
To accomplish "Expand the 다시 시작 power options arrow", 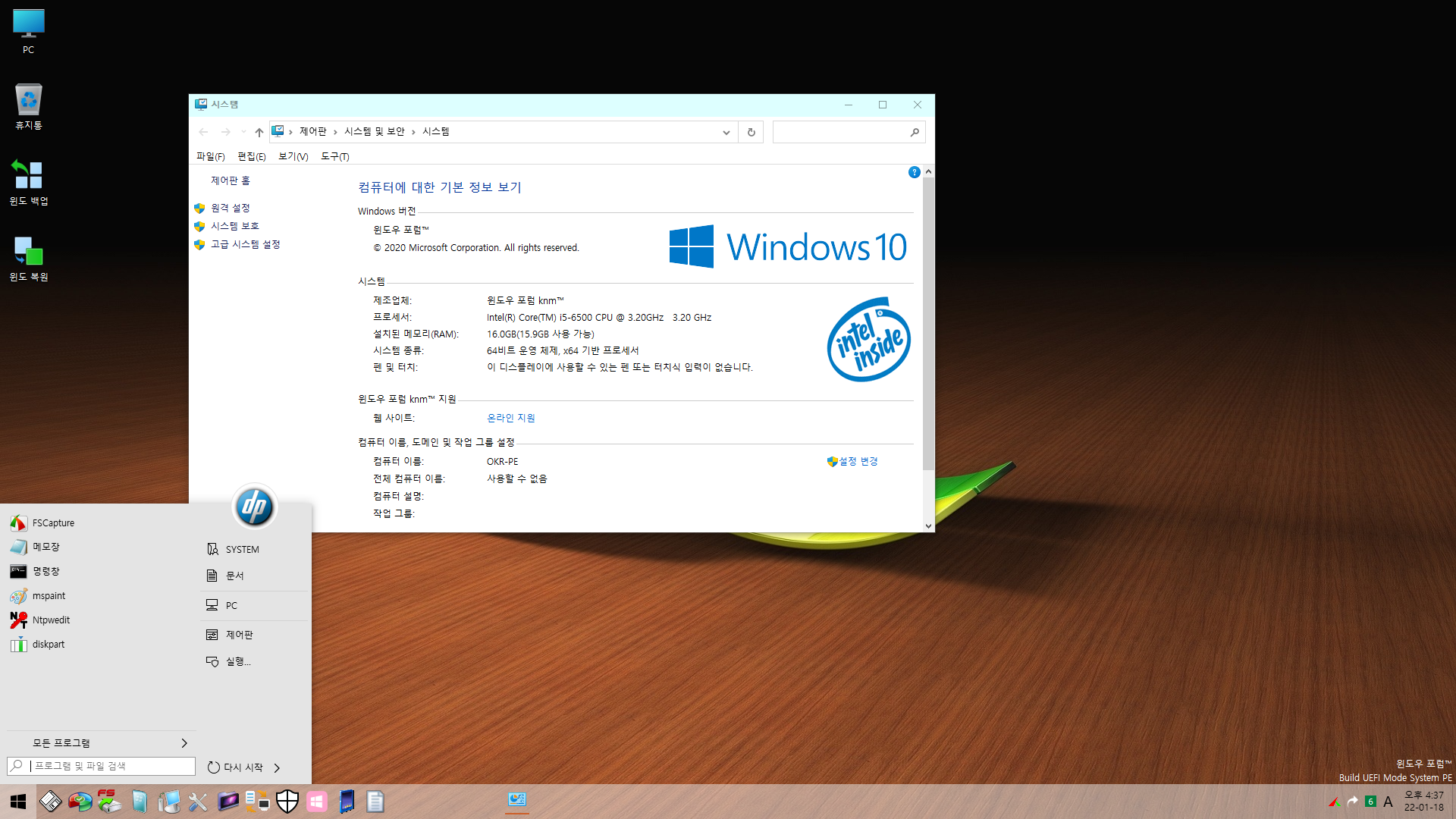I will [277, 767].
